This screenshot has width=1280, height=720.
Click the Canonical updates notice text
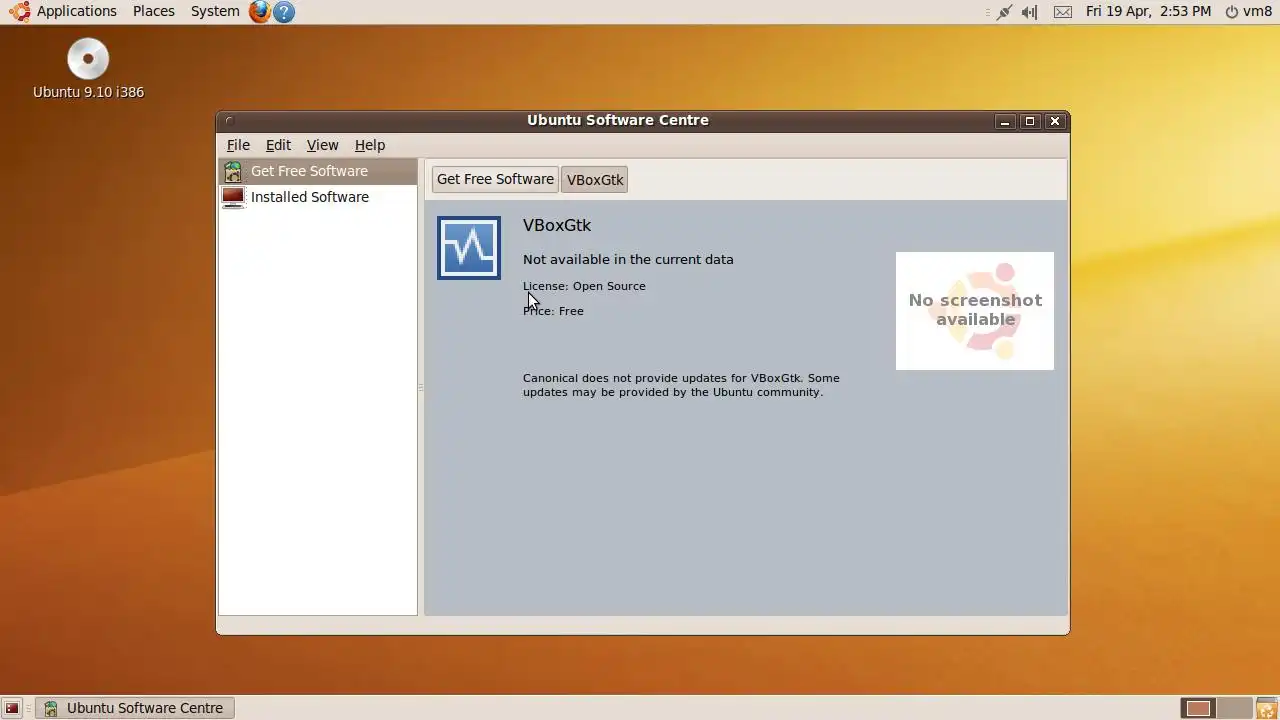point(681,385)
